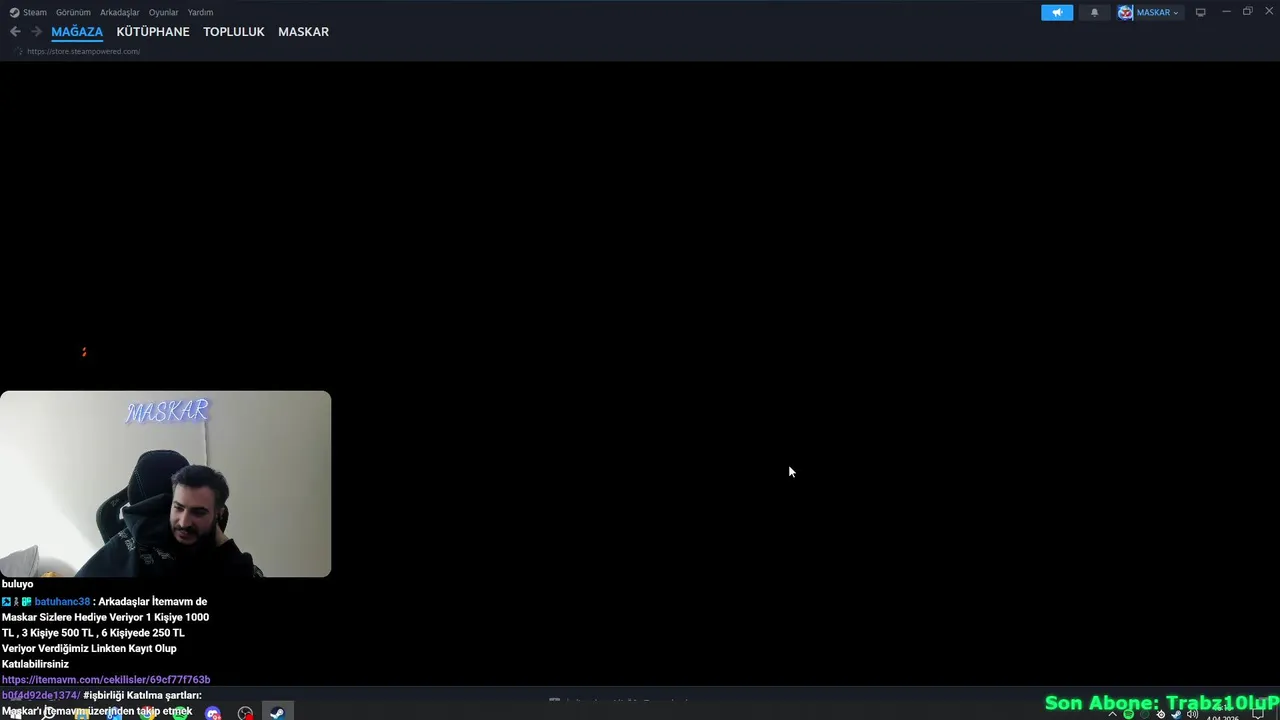This screenshot has height=720, width=1280.
Task: Click the Steam system tray icon
Action: tap(1176, 714)
